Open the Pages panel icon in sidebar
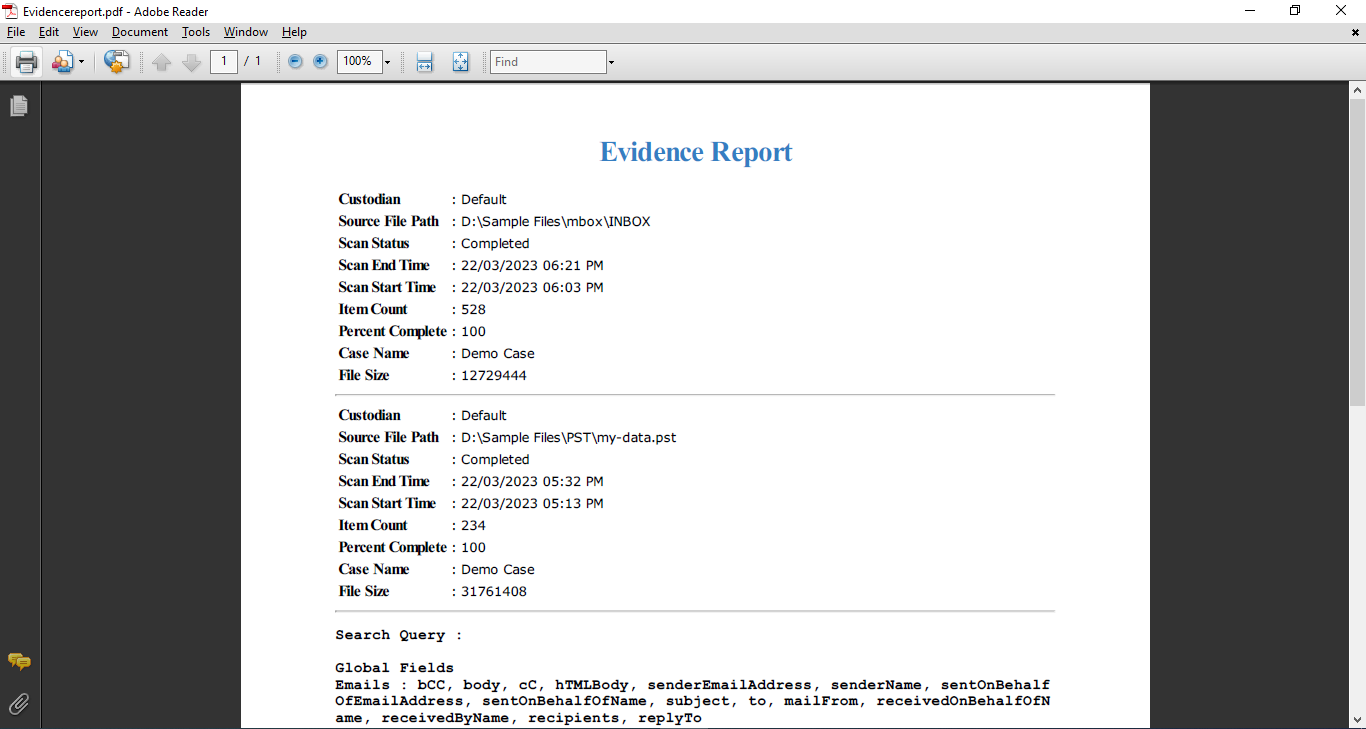The height and width of the screenshot is (729, 1366). [19, 105]
